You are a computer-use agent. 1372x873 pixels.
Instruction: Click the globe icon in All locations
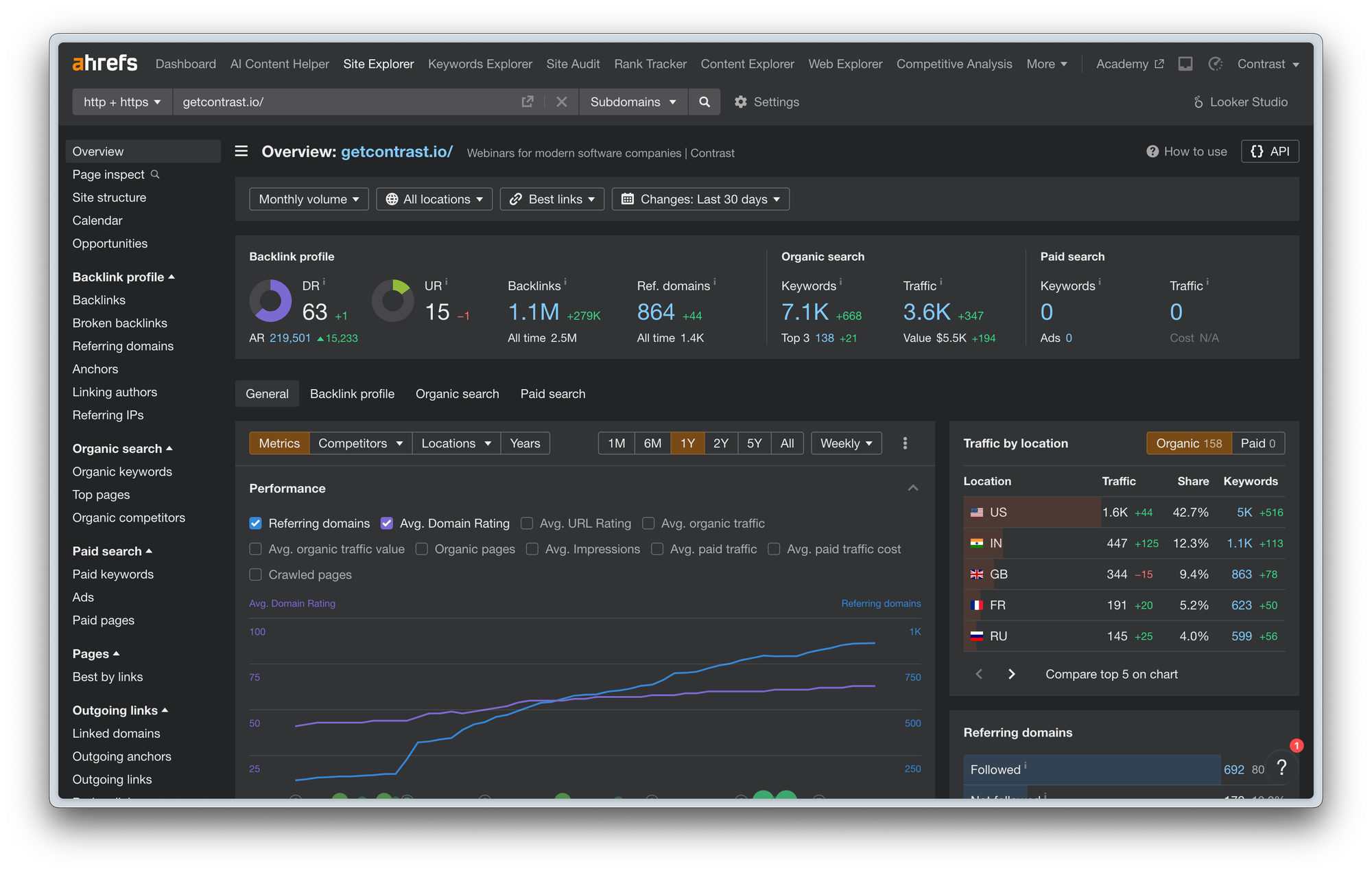coord(392,199)
